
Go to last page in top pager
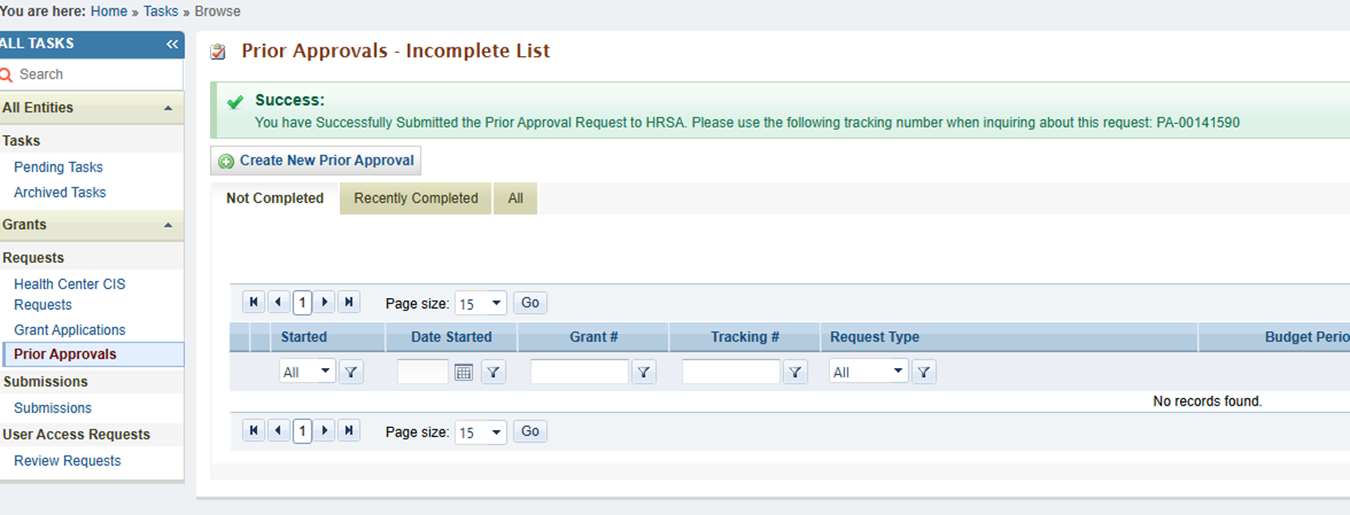coord(349,302)
